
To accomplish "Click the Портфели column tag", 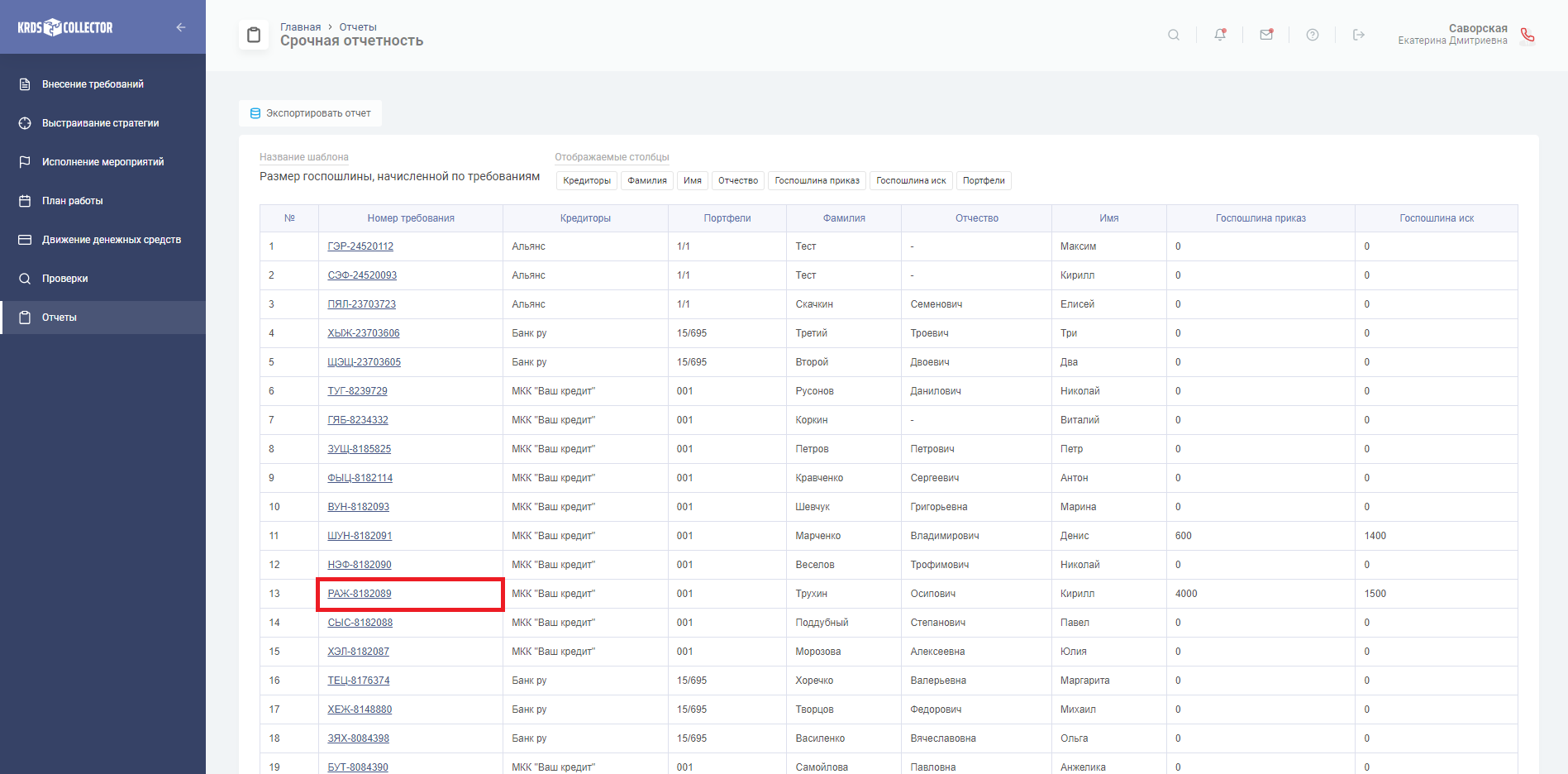I will (x=984, y=180).
